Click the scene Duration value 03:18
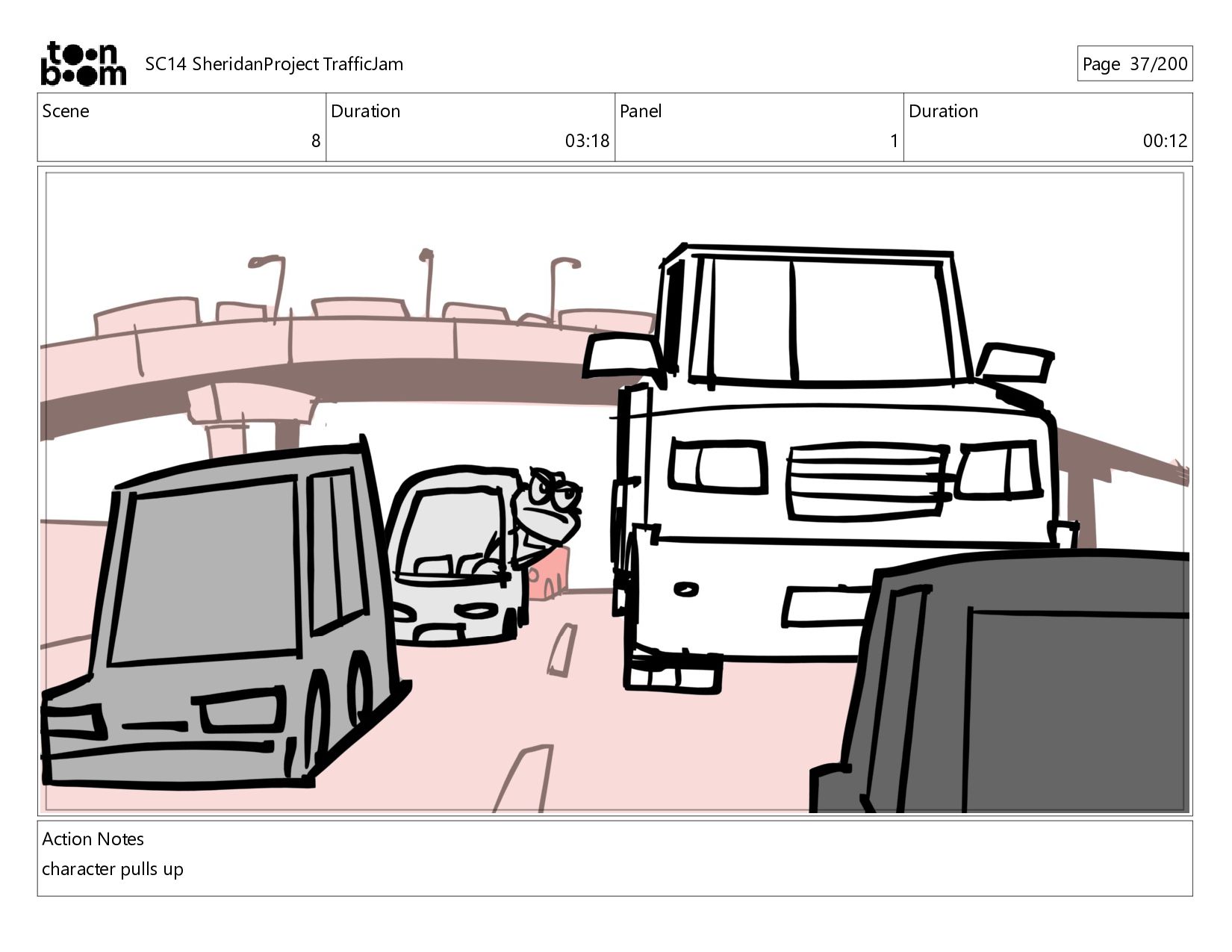 [587, 141]
